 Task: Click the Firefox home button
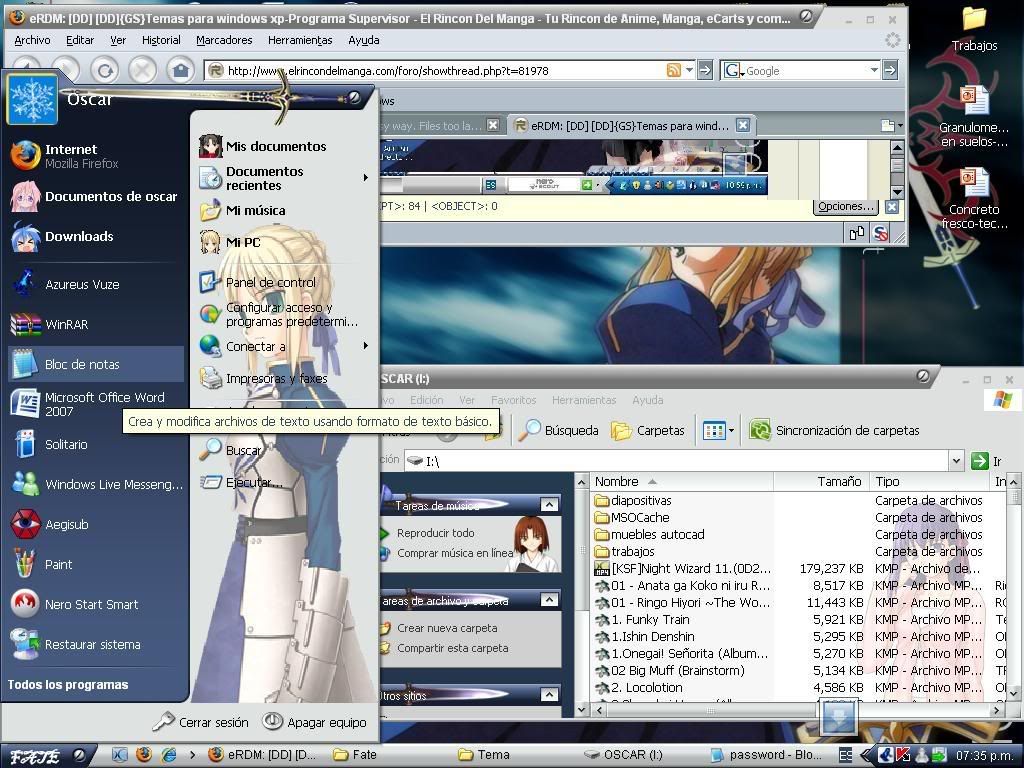pyautogui.click(x=181, y=69)
